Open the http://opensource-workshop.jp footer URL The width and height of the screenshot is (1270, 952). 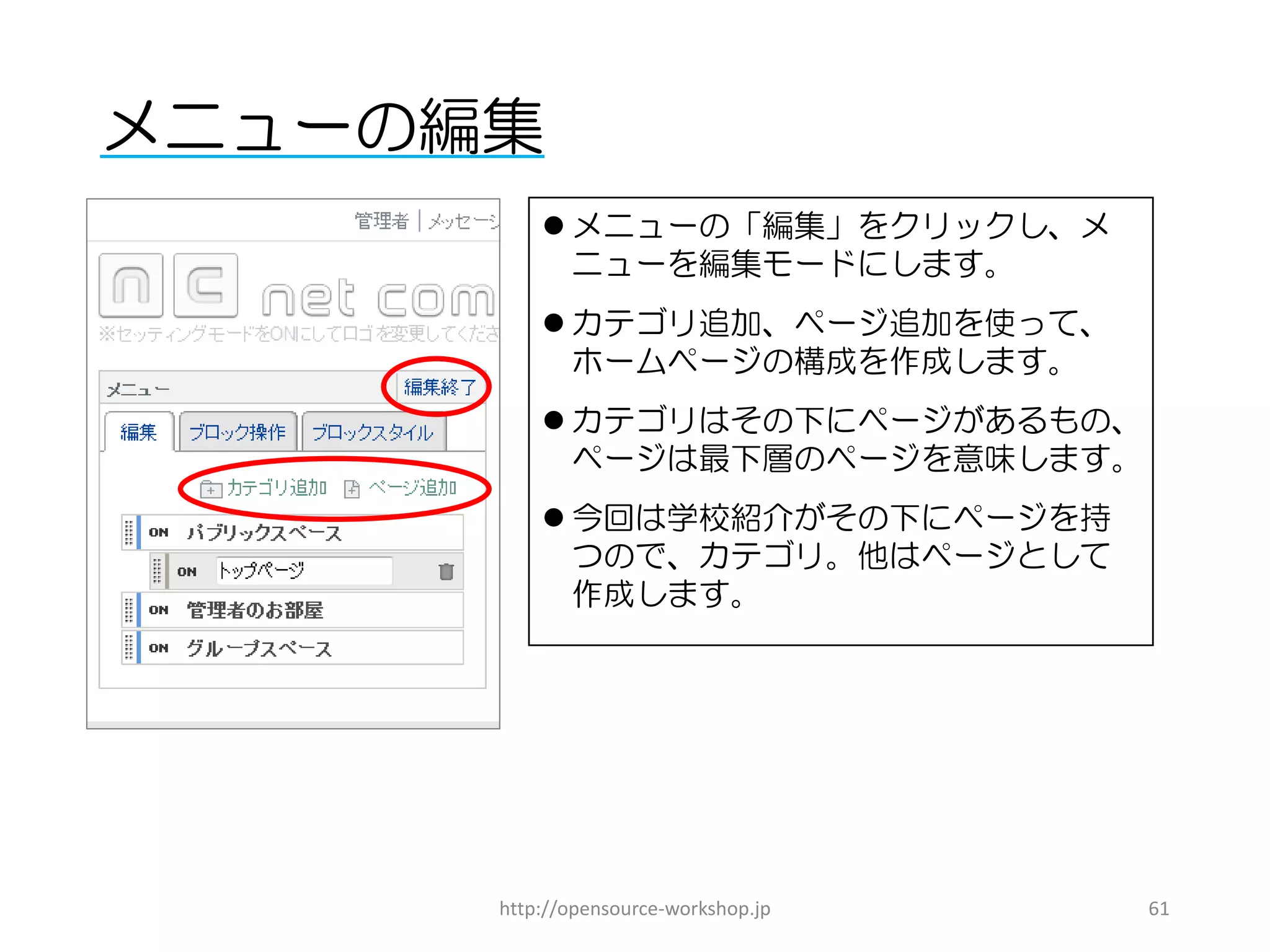pos(635,909)
